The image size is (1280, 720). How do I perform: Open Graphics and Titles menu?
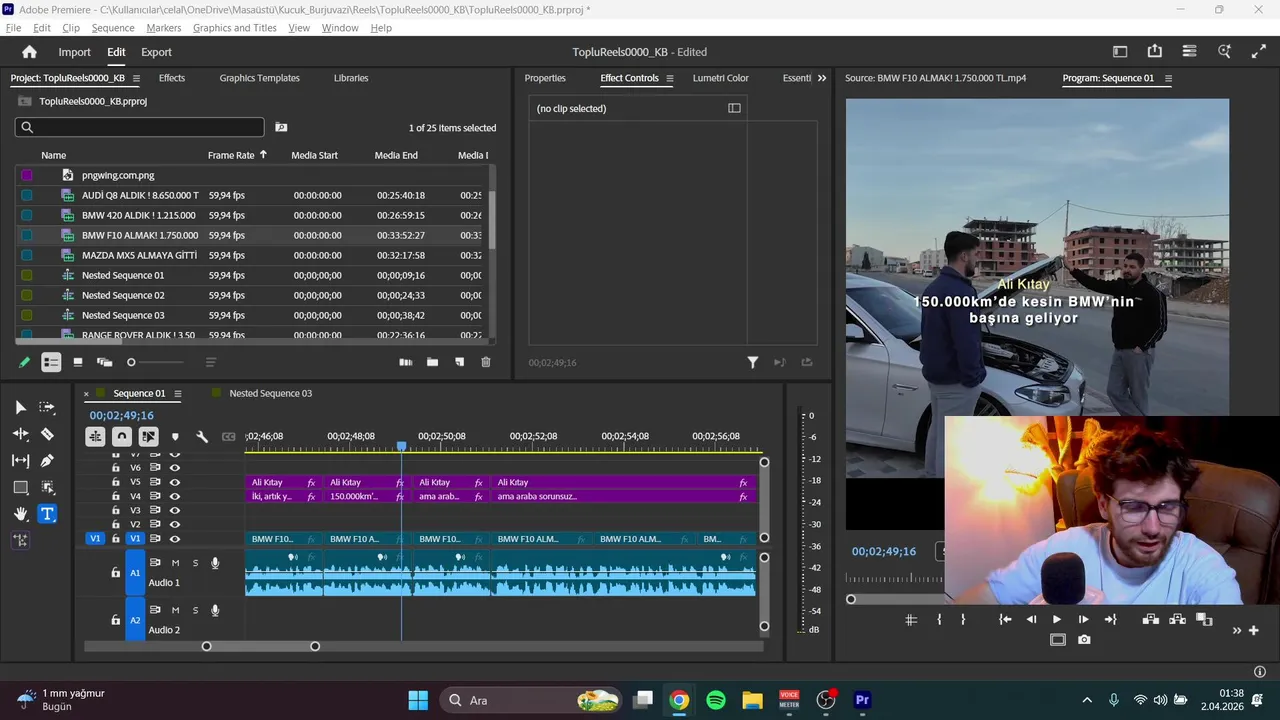point(235,28)
